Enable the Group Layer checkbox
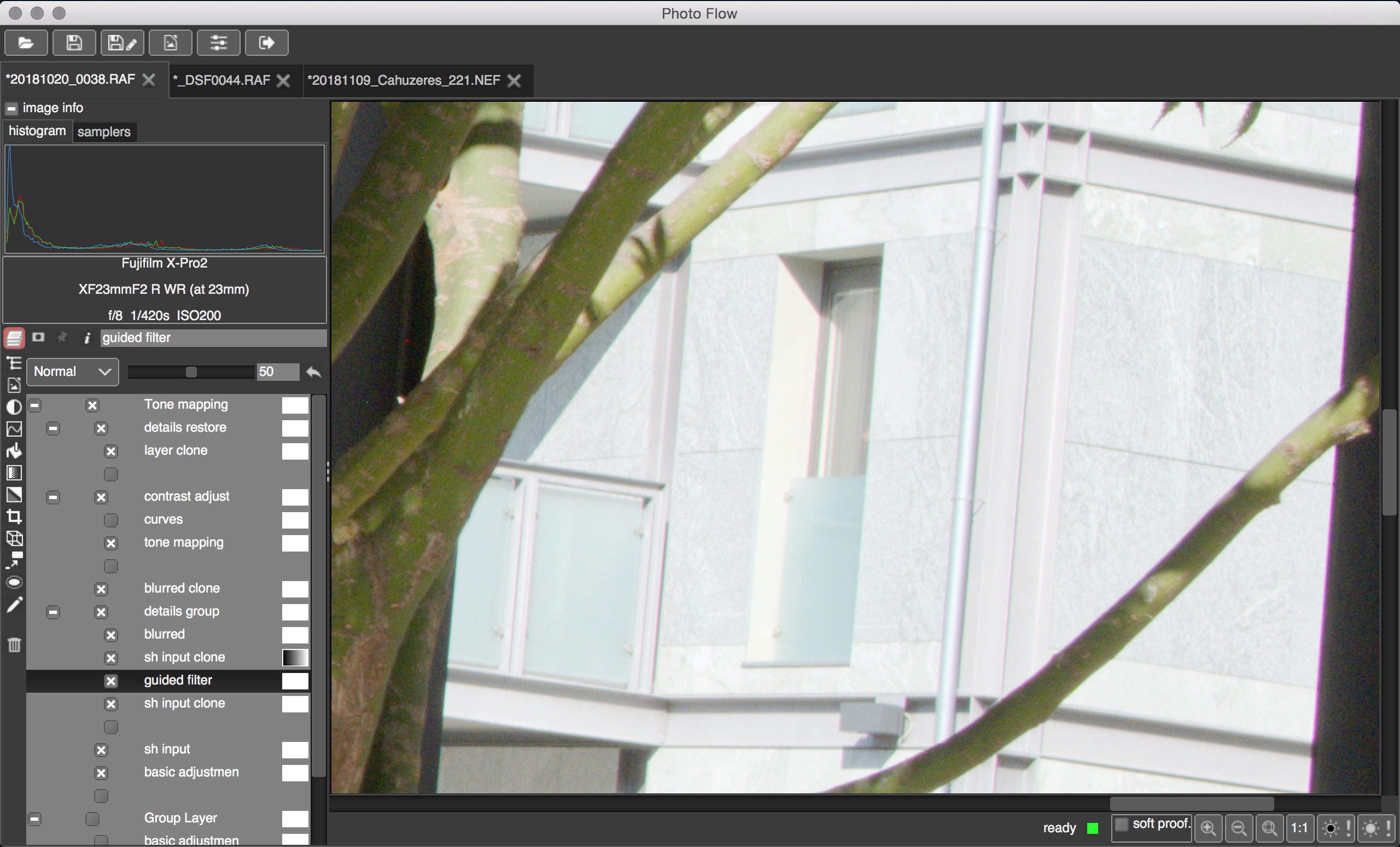The height and width of the screenshot is (847, 1400). pyautogui.click(x=92, y=819)
